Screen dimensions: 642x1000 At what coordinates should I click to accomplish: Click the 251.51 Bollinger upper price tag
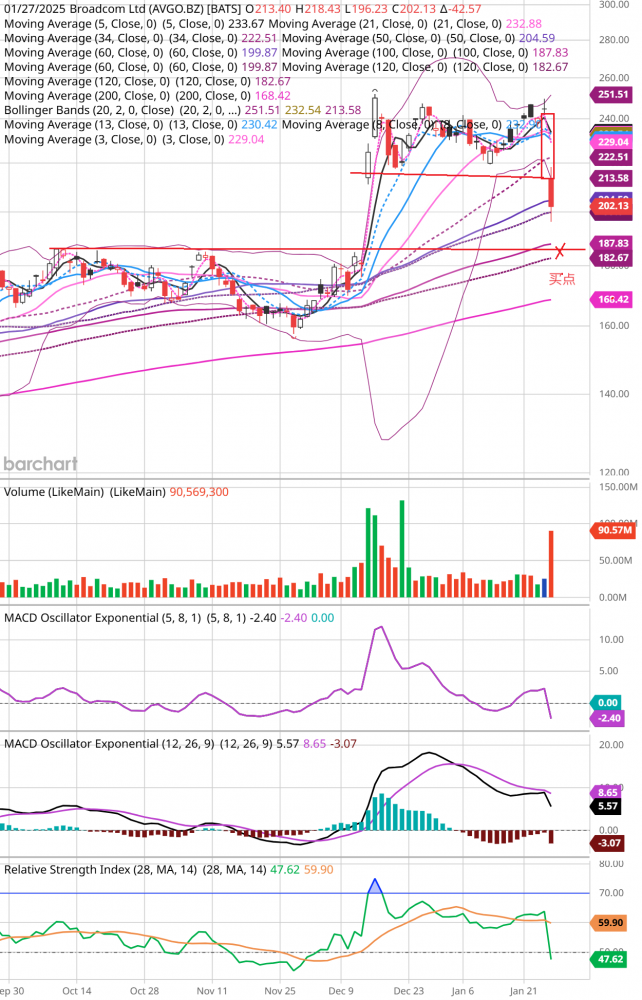click(x=613, y=94)
